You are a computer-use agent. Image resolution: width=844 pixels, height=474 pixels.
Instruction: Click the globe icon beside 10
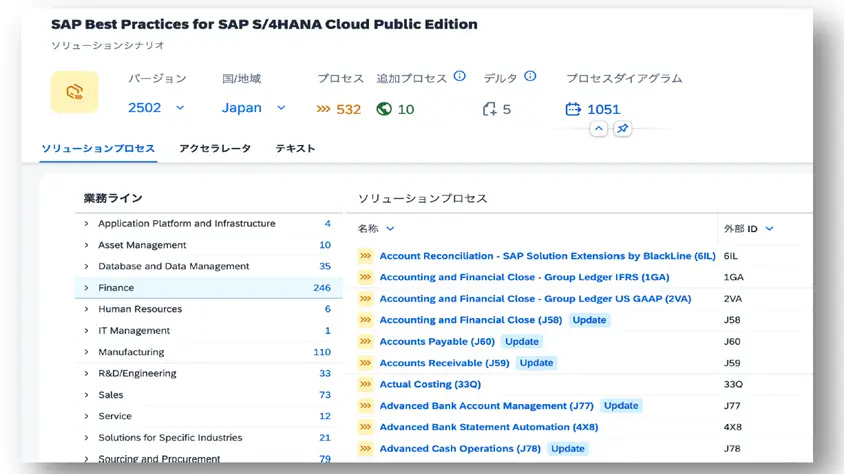tap(384, 109)
